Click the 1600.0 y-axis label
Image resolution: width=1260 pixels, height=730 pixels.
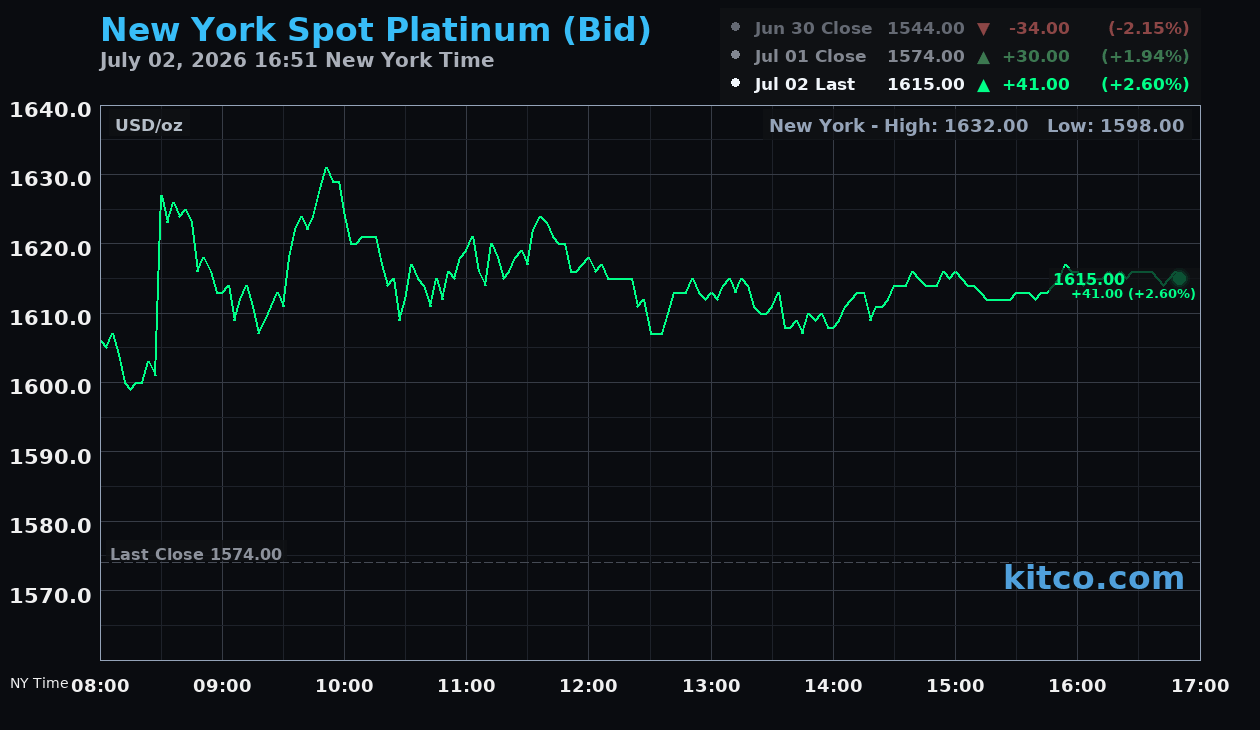click(51, 386)
